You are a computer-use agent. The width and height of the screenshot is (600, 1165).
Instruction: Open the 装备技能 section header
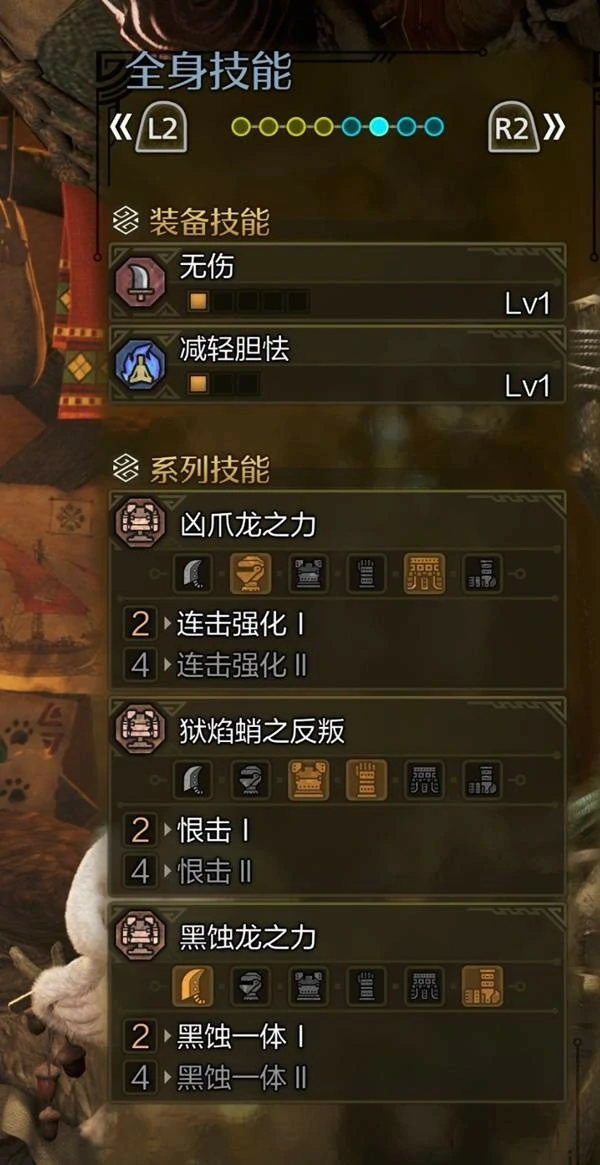coord(192,222)
